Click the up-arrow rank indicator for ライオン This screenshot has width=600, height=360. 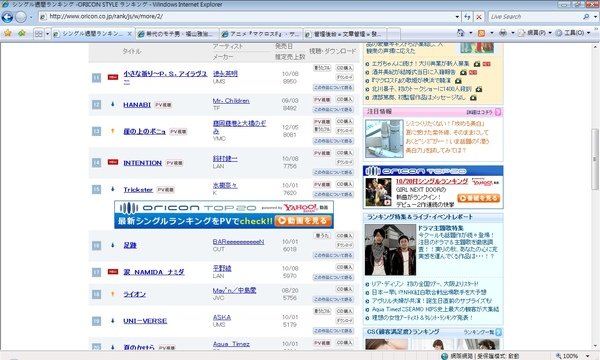click(112, 294)
